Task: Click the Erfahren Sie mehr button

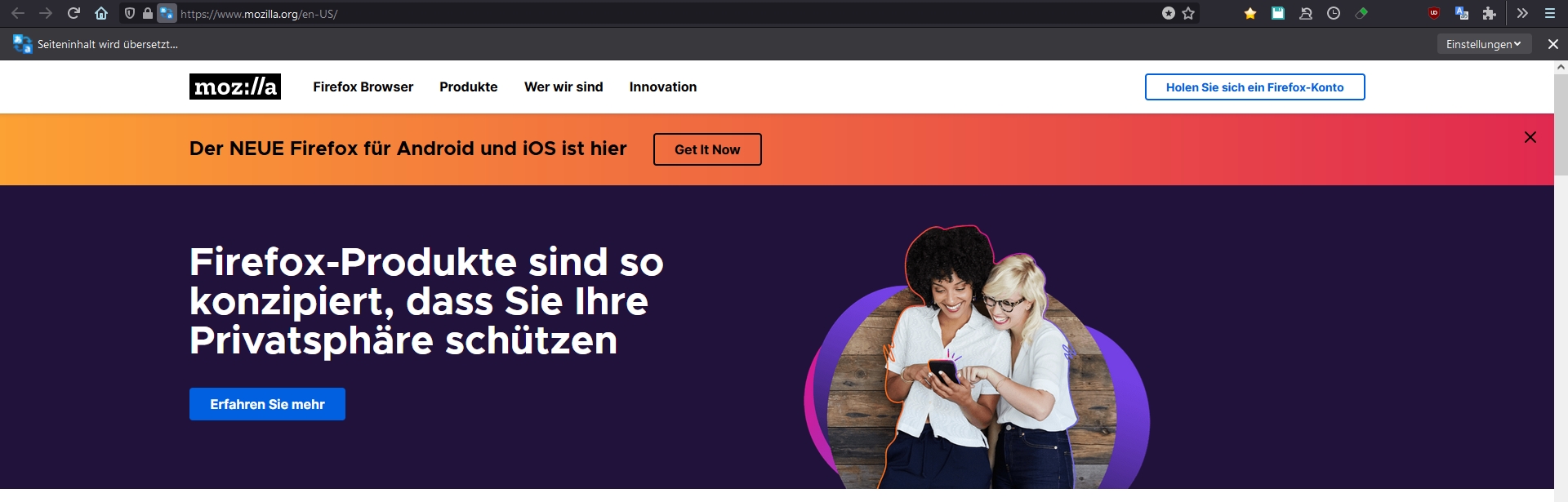Action: 267,404
